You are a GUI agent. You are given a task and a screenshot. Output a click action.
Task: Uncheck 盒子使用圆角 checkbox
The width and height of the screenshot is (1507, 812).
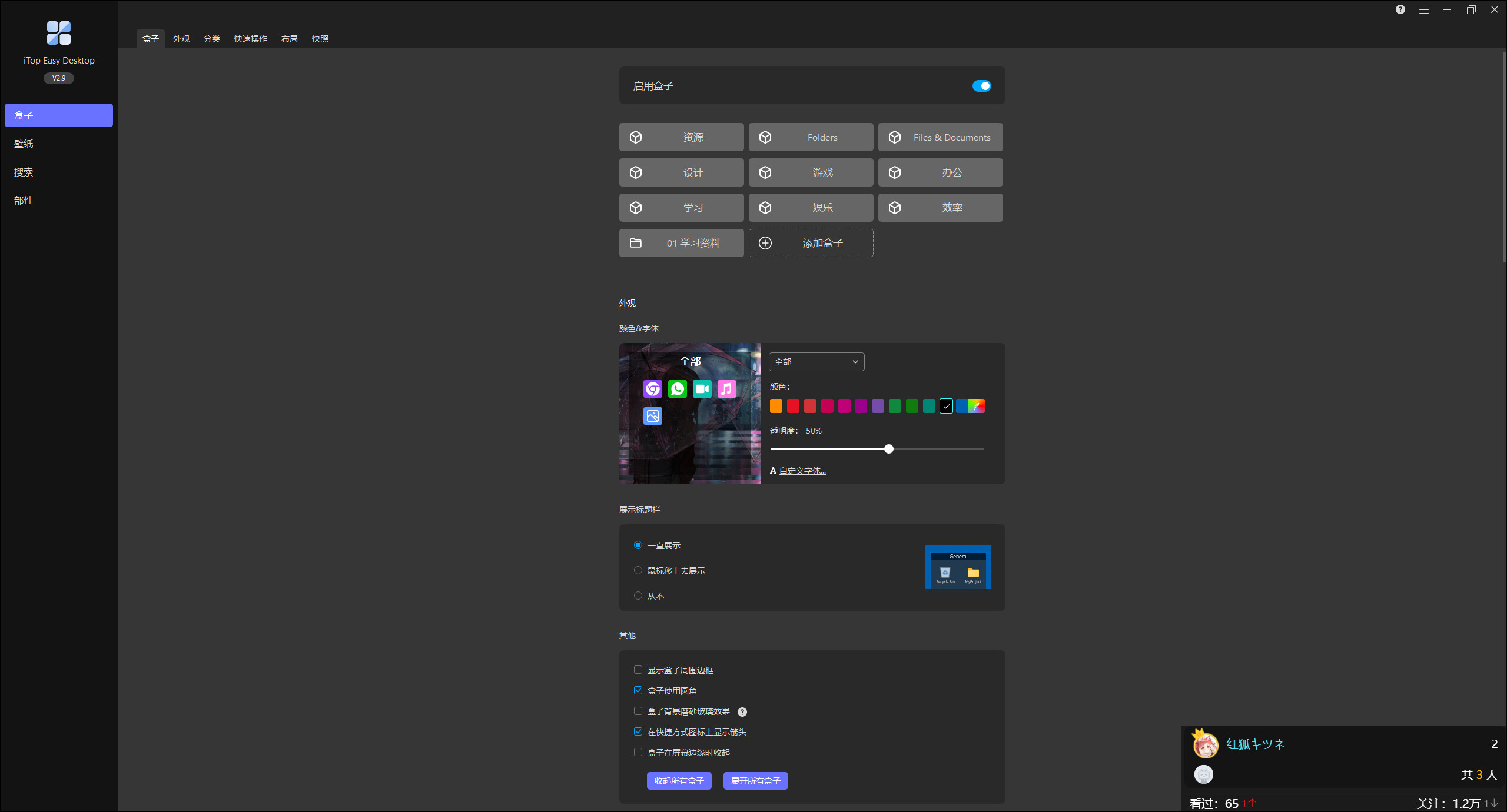click(638, 690)
